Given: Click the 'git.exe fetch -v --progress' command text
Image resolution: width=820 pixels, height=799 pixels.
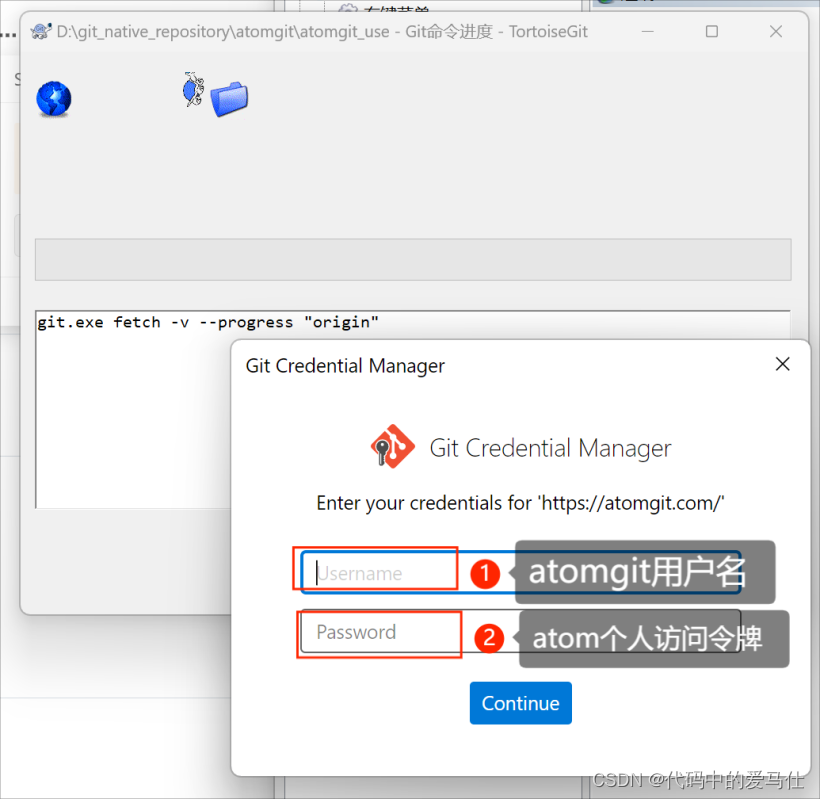Looking at the screenshot, I should click(208, 322).
